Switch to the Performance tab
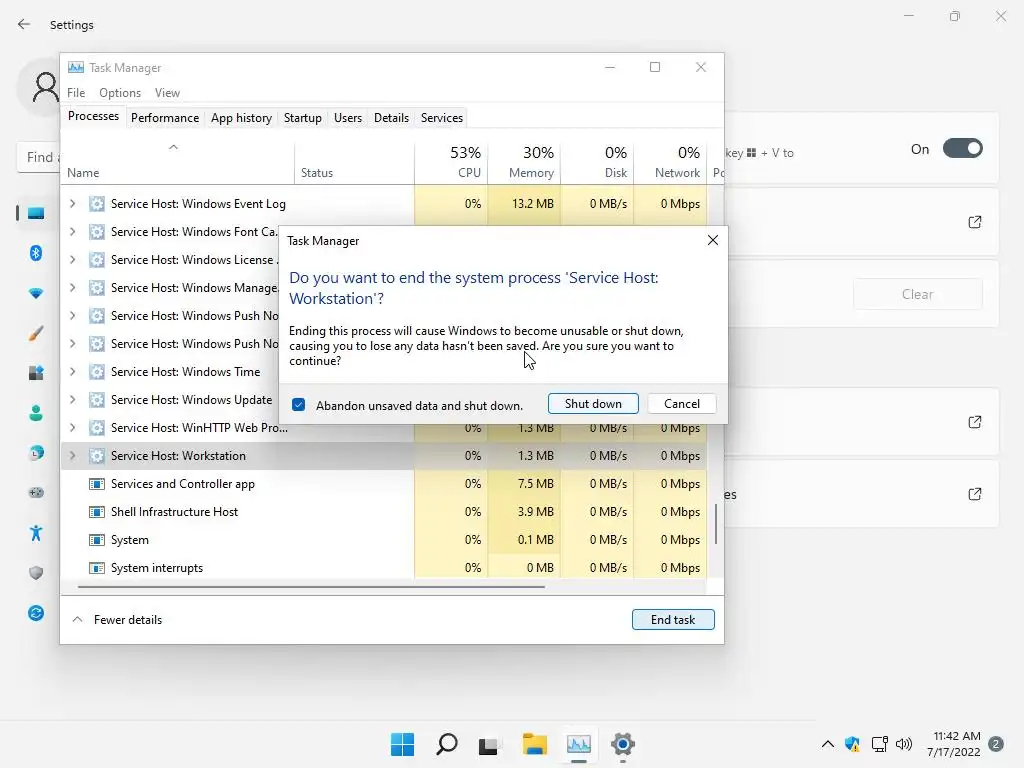The width and height of the screenshot is (1024, 768). pyautogui.click(x=165, y=118)
